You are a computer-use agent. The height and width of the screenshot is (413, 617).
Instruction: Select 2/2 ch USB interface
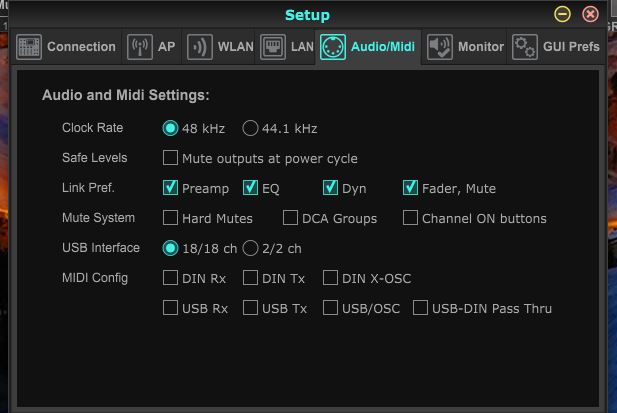point(250,248)
